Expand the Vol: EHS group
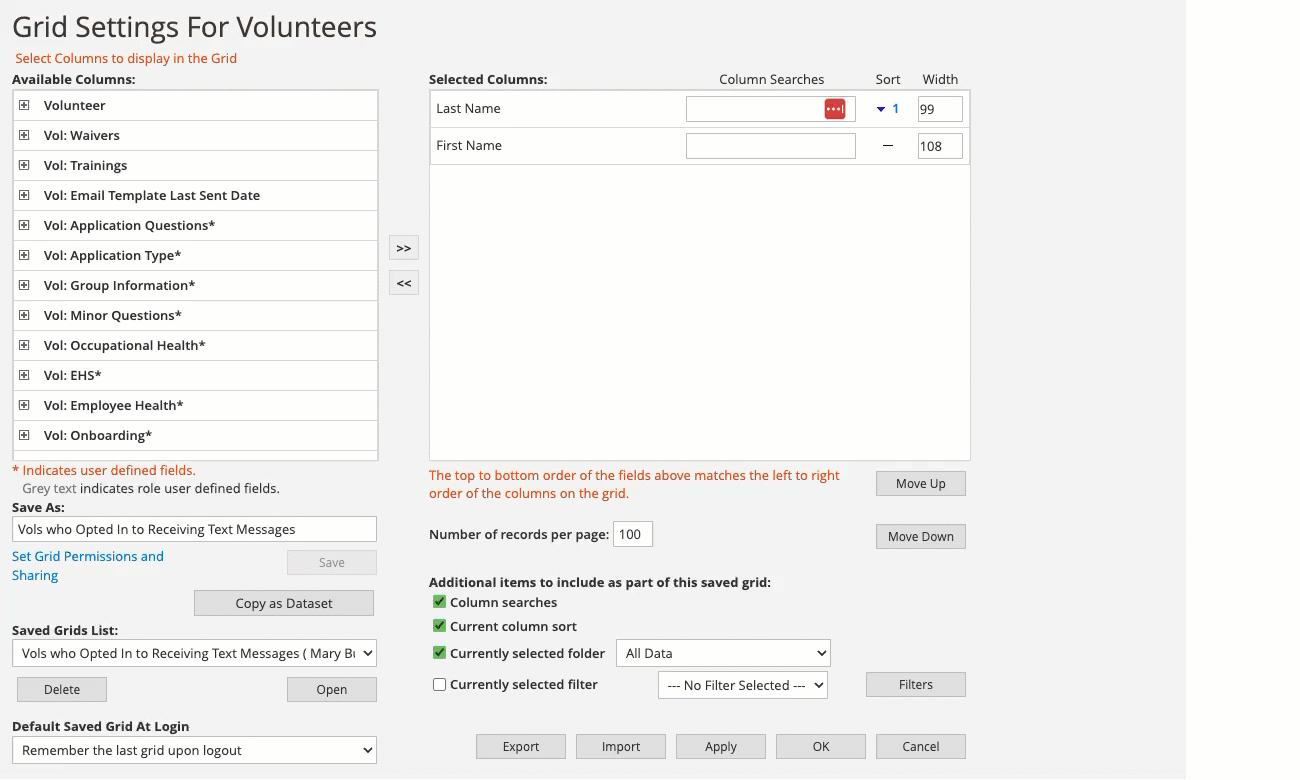This screenshot has height=780, width=1300. point(24,375)
